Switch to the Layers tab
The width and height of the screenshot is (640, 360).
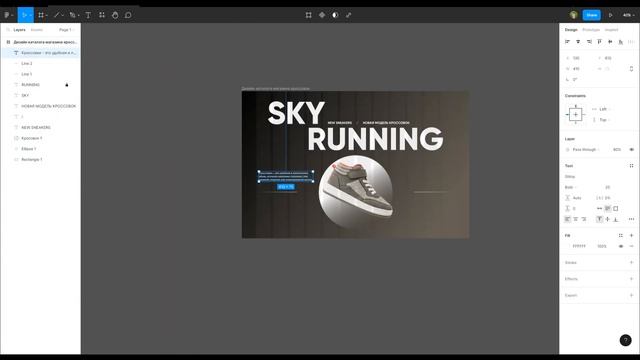[x=19, y=30]
